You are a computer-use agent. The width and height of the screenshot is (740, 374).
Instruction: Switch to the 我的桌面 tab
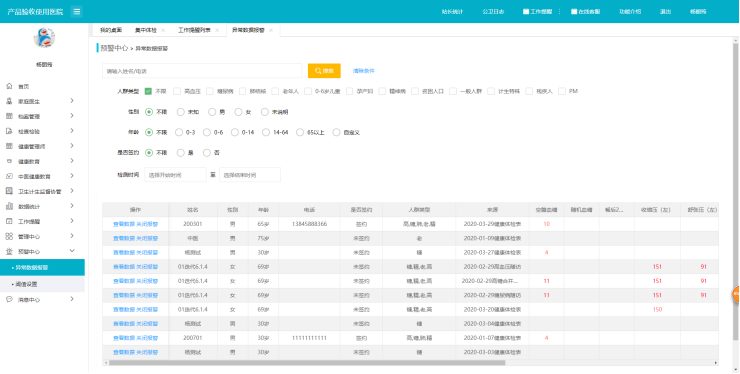[x=111, y=30]
